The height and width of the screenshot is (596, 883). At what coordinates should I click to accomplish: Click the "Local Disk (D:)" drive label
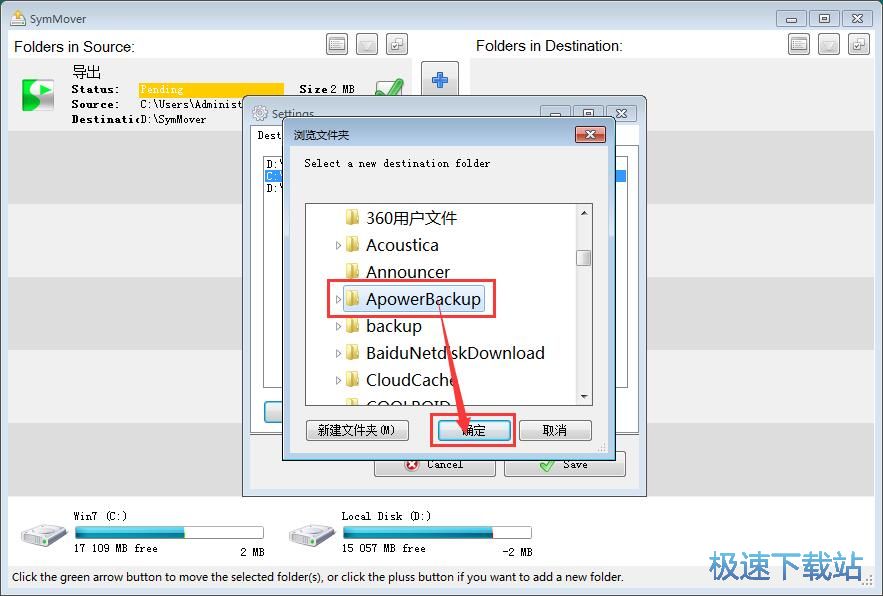(386, 516)
